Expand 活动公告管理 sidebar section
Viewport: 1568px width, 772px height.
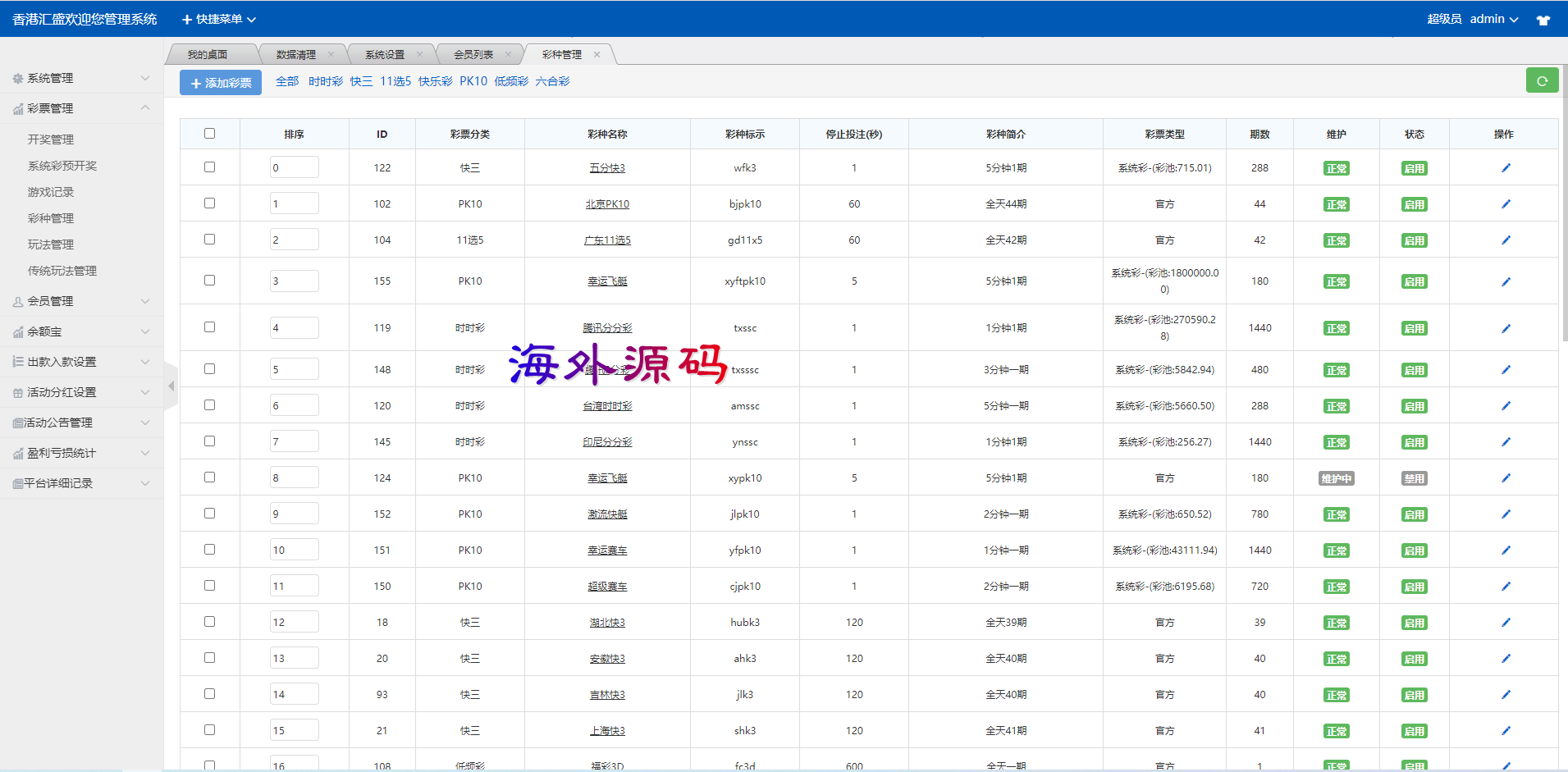[81, 423]
